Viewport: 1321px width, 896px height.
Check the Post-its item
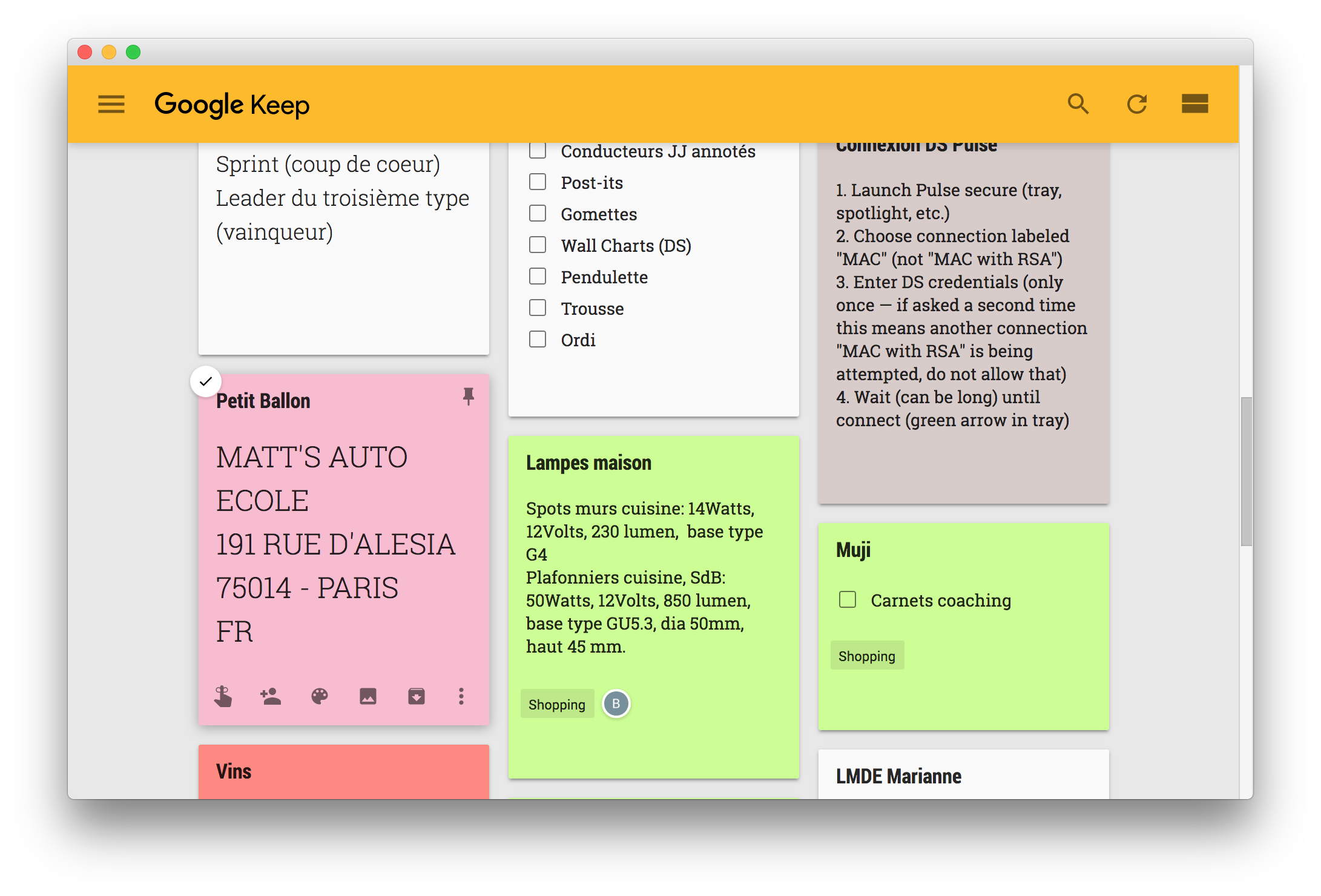tap(538, 182)
